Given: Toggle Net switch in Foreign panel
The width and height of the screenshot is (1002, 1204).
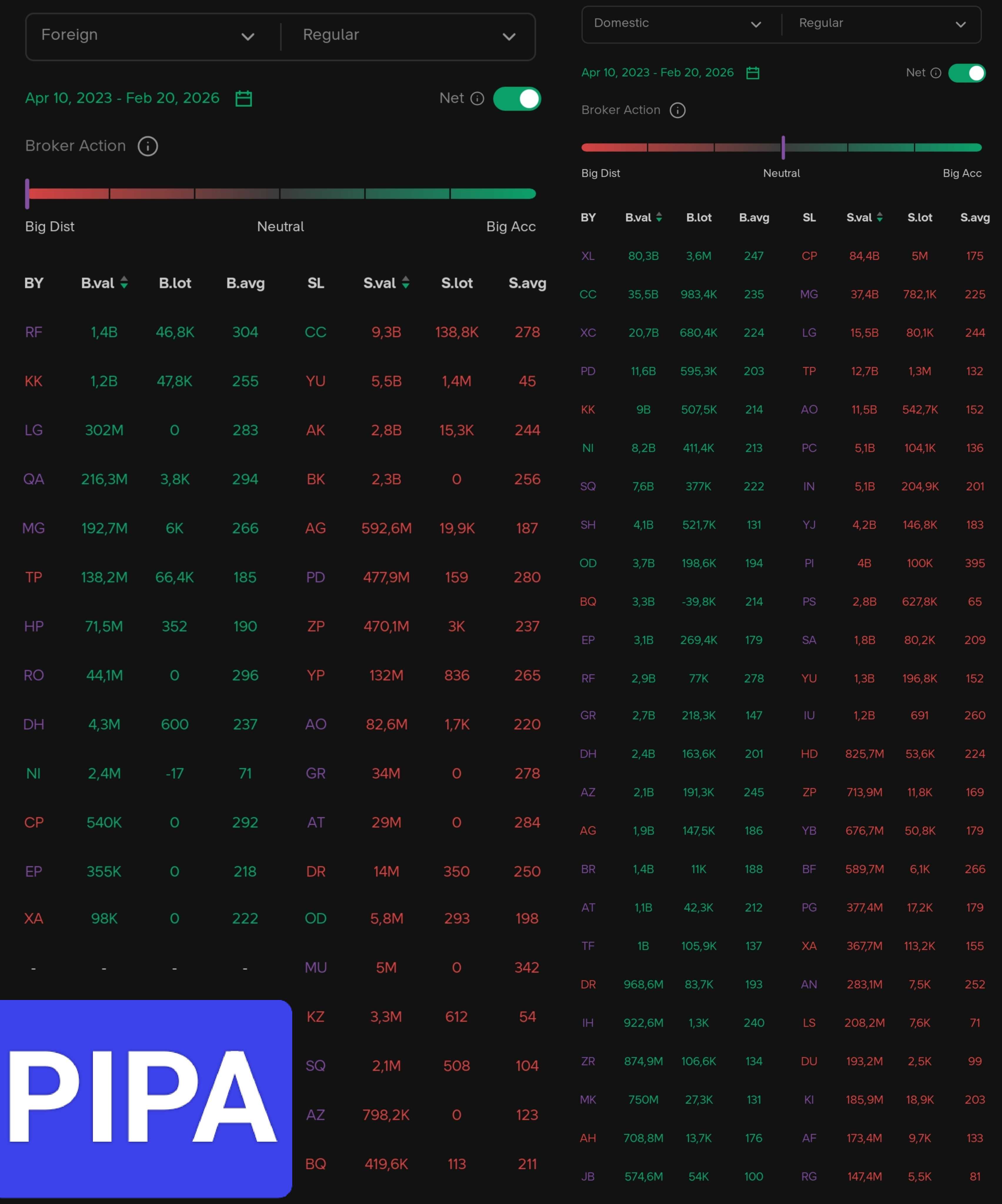Looking at the screenshot, I should coord(517,98).
